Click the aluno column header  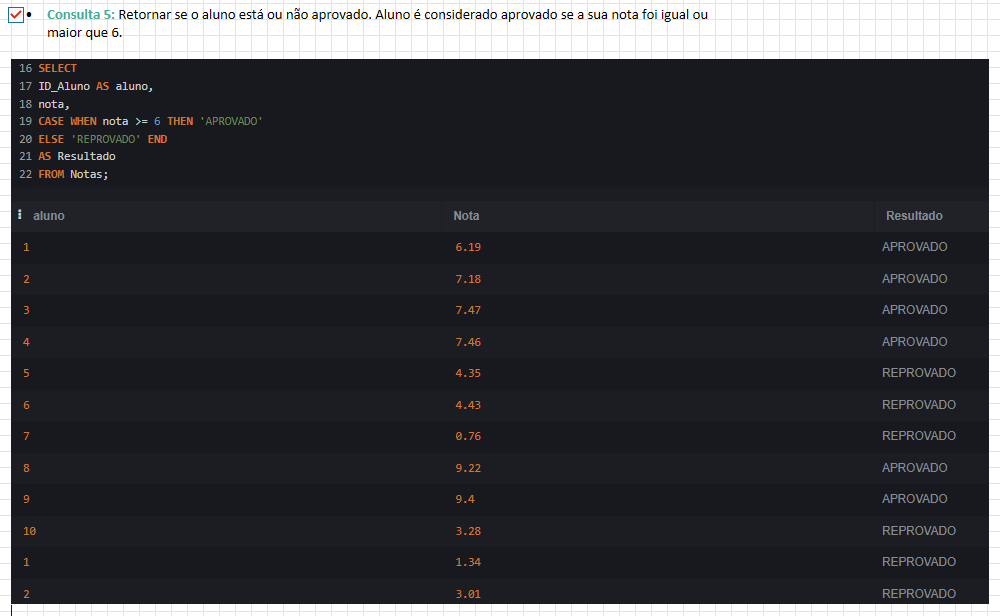pos(49,216)
